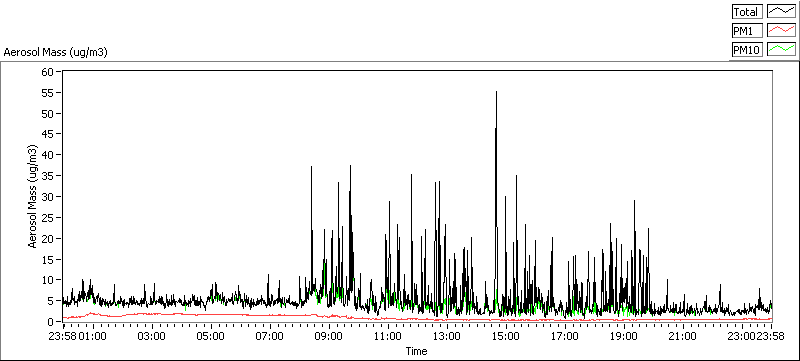Click the 03:00 time tick label

[x=152, y=336]
